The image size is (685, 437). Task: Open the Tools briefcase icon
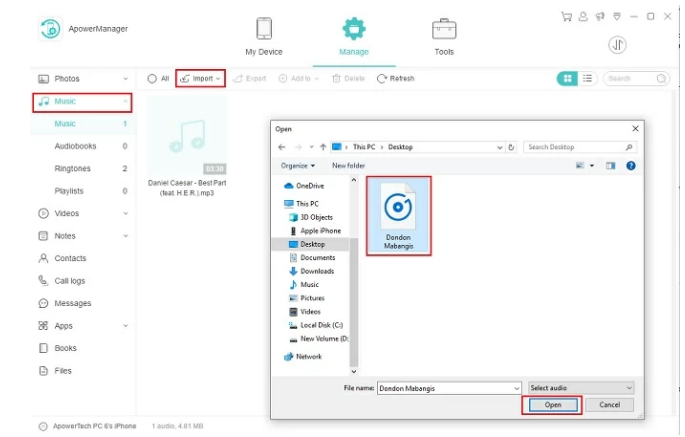444,29
